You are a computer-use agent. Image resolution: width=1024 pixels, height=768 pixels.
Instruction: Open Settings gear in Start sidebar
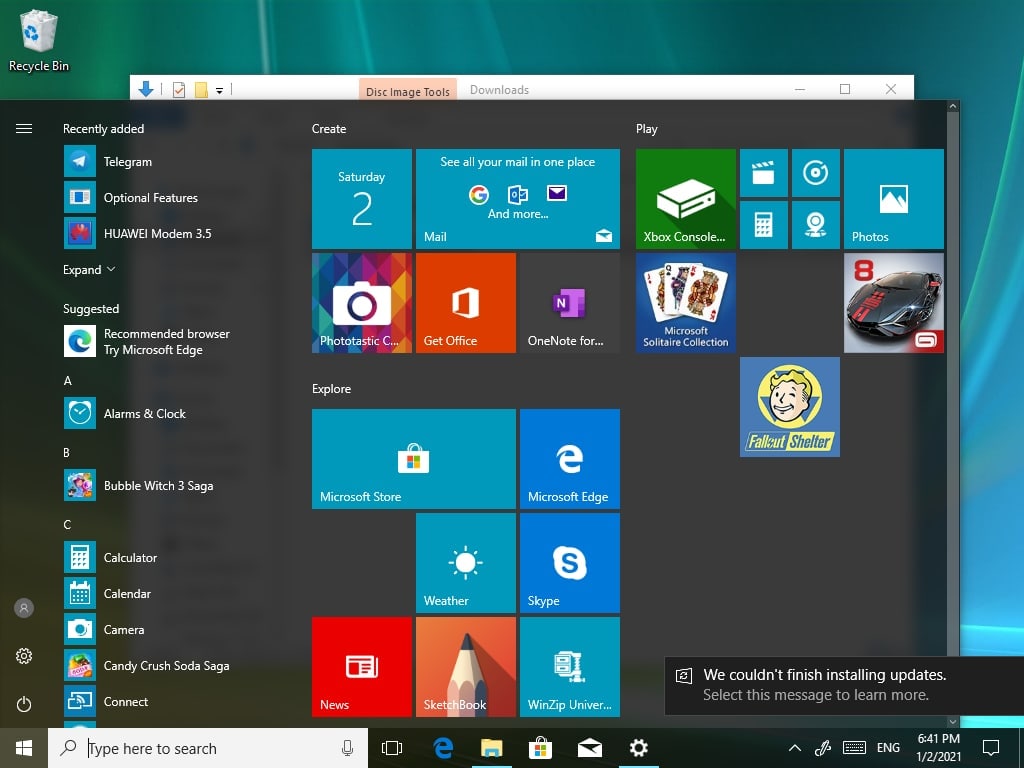coord(24,656)
